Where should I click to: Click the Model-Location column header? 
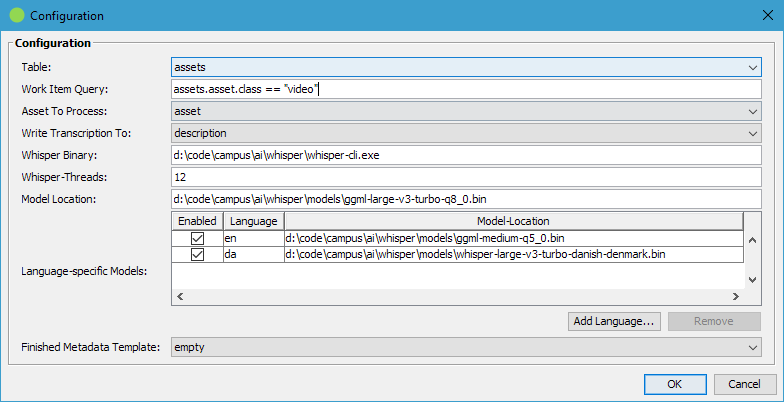click(x=514, y=221)
